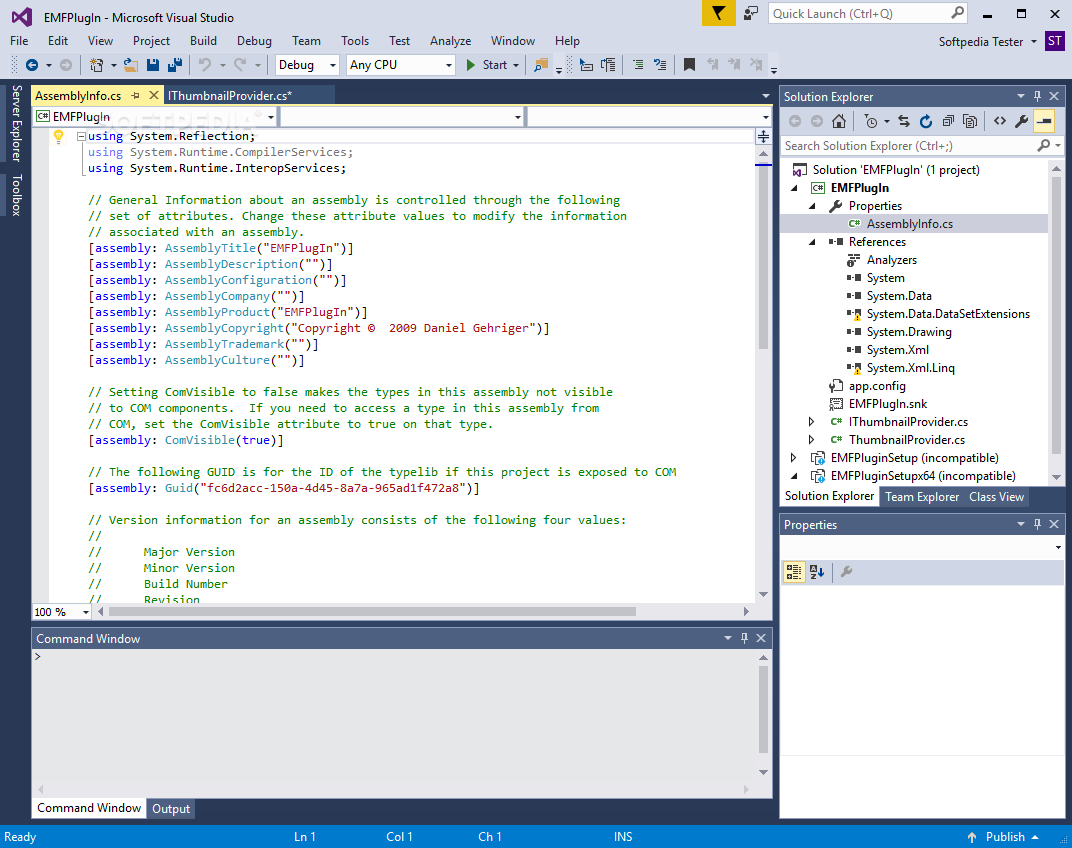Click the Find in Files icon
Screen dimensions: 1072x848
click(541, 65)
